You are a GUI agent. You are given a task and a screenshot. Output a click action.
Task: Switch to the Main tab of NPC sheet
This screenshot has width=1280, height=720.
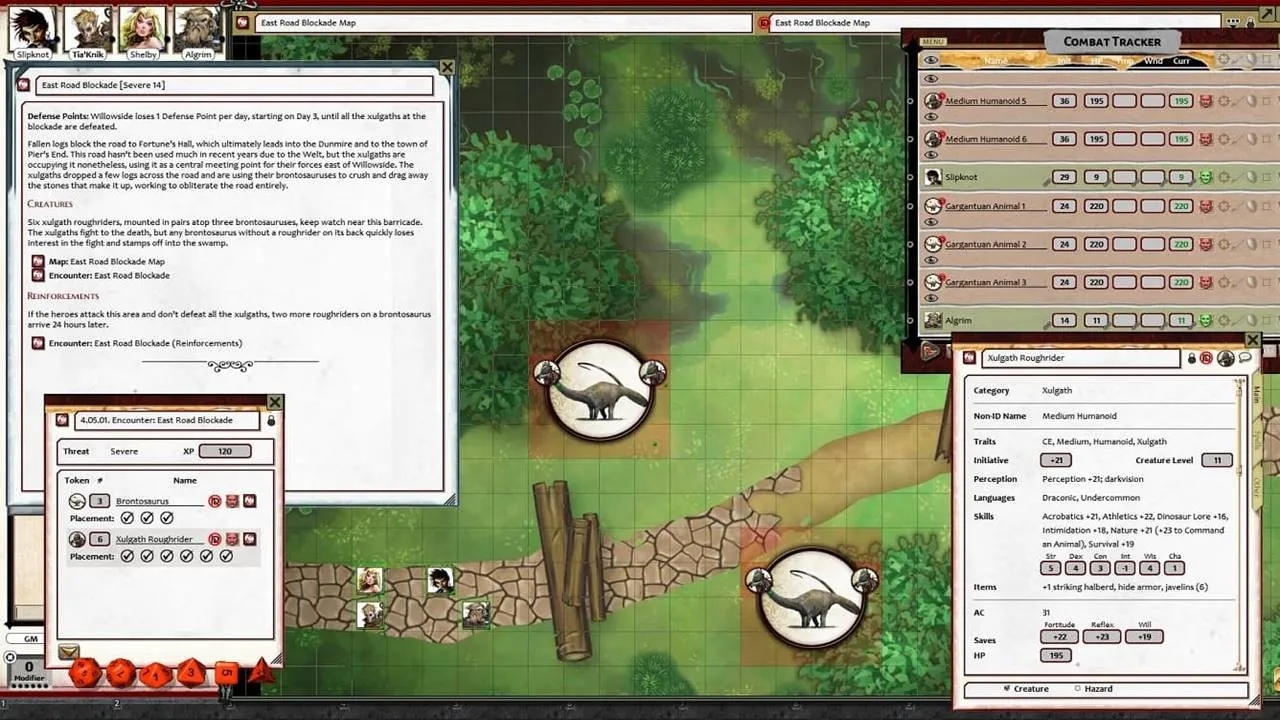tap(1257, 395)
